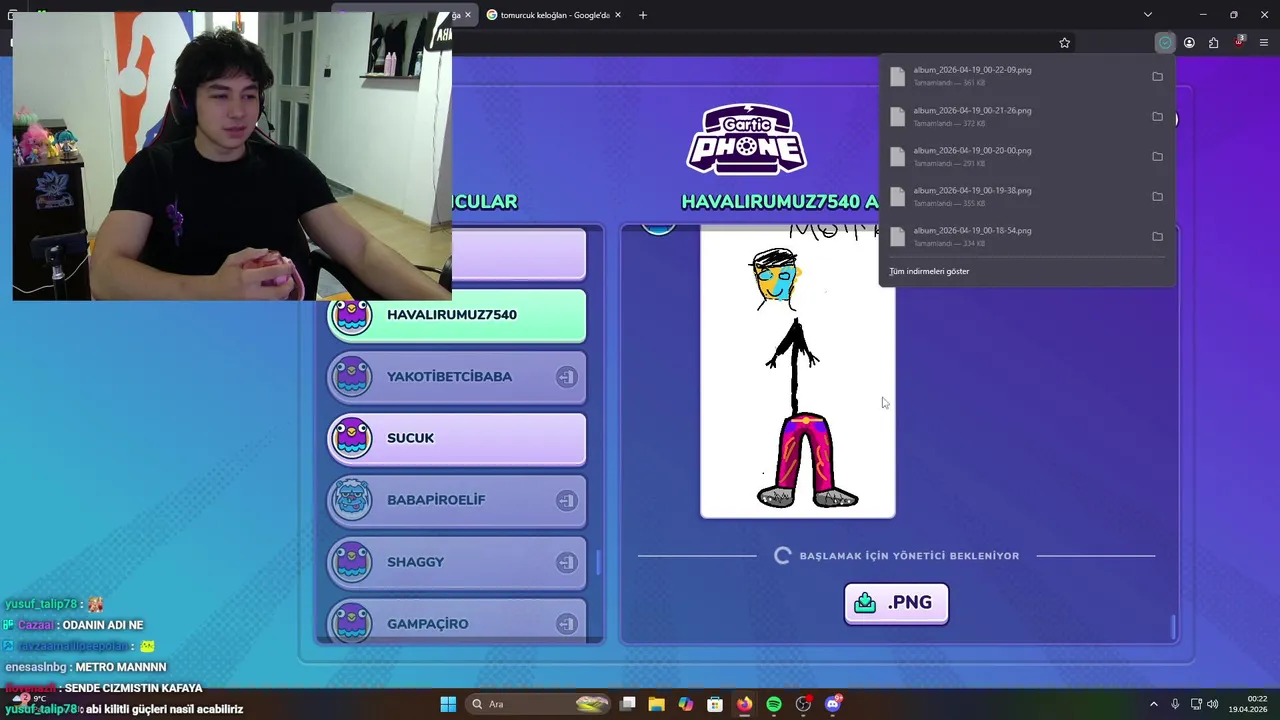This screenshot has height=720, width=1280.
Task: Close the current Gartic Phone tab
Action: 467,15
